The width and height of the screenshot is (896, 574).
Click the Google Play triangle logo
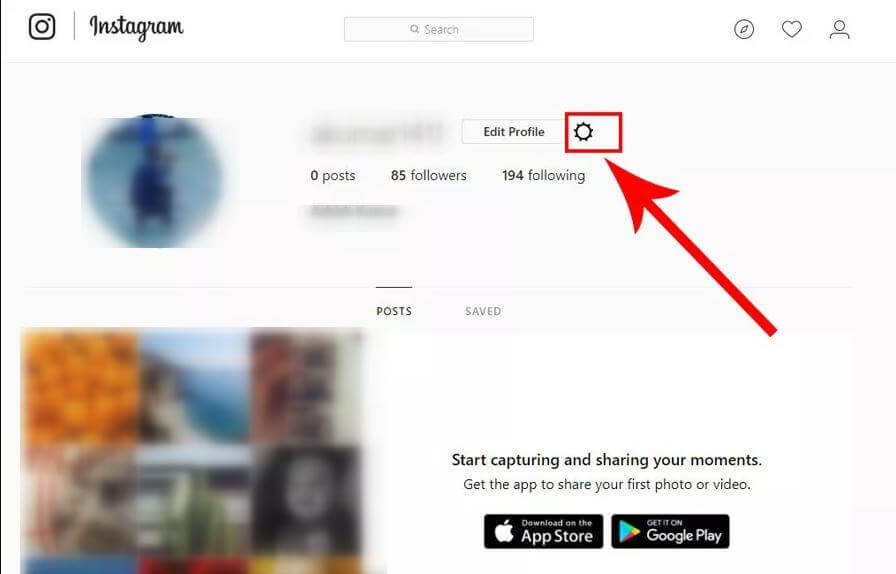629,532
